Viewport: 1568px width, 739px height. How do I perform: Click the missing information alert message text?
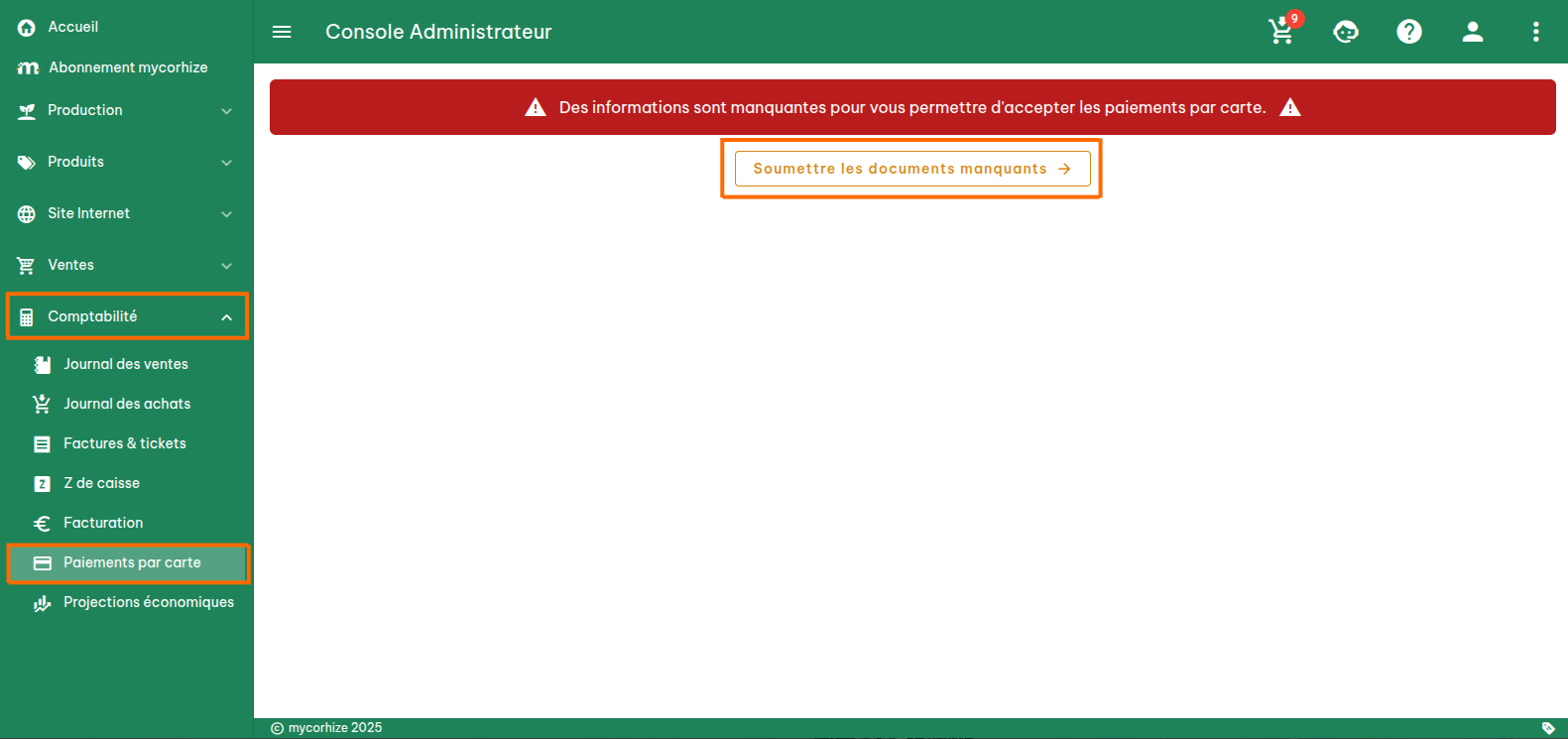912,107
